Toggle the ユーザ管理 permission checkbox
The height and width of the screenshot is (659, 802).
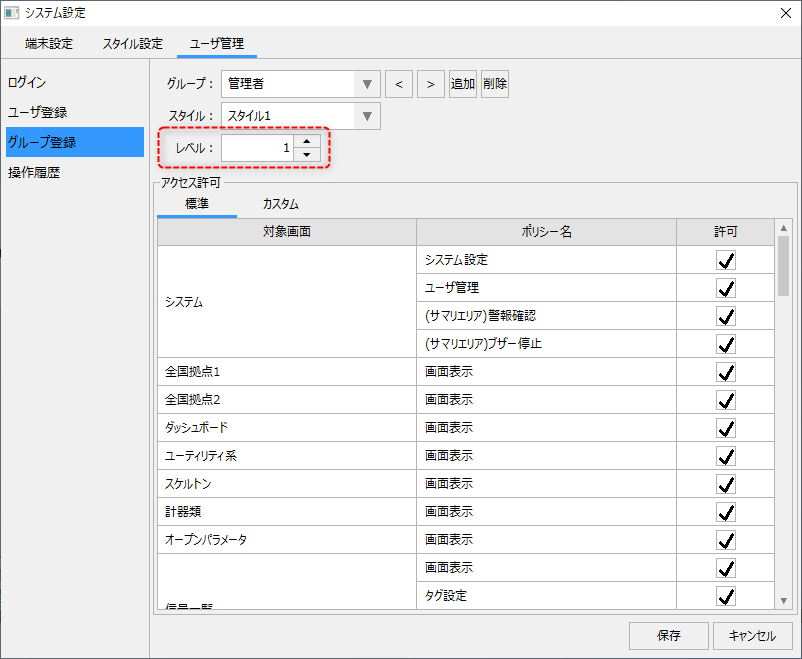726,288
